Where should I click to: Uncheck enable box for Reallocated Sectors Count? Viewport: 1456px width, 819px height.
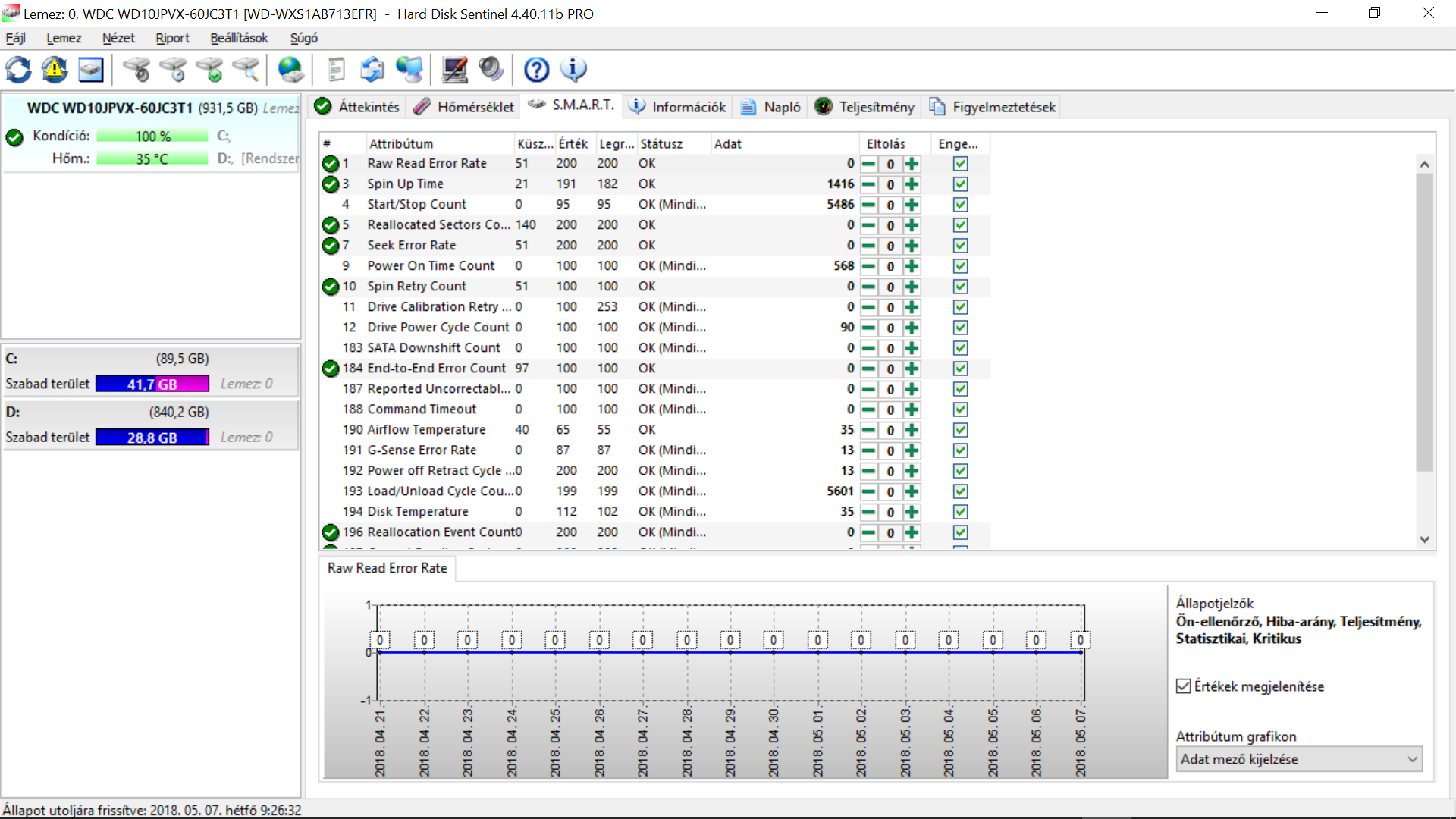961,225
